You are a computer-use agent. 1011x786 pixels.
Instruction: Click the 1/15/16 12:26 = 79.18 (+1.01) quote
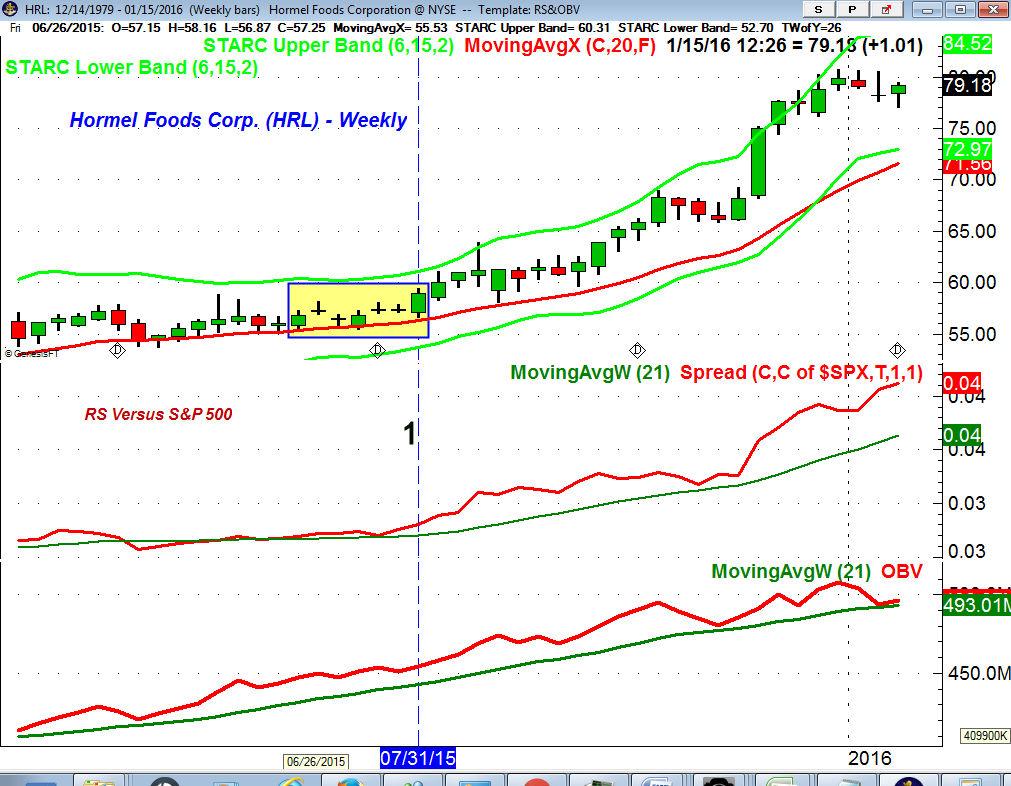click(794, 46)
